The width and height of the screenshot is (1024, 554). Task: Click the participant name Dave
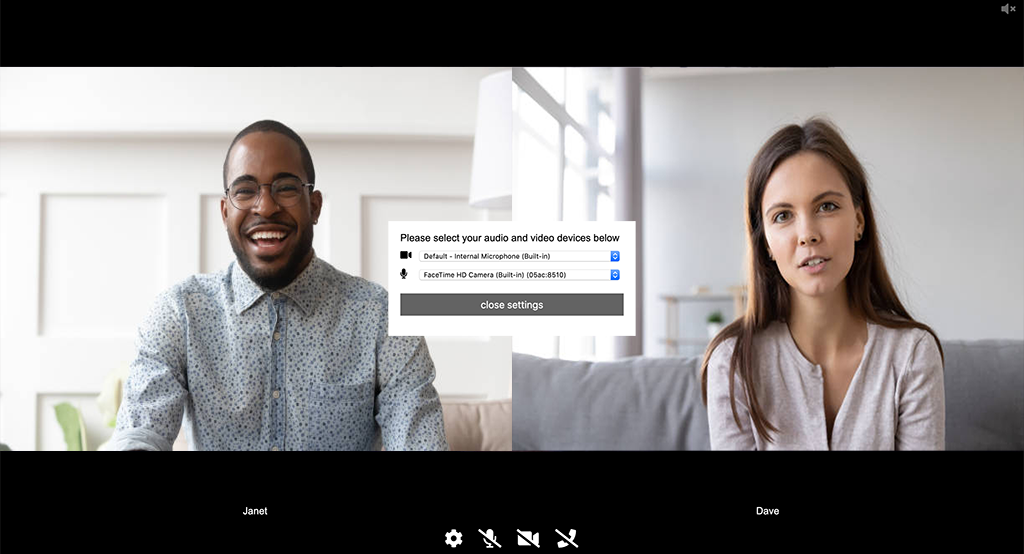pos(767,511)
